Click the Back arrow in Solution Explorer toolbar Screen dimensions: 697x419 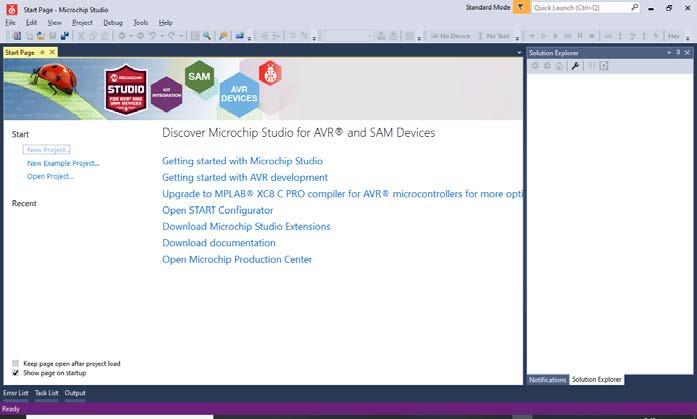(535, 66)
